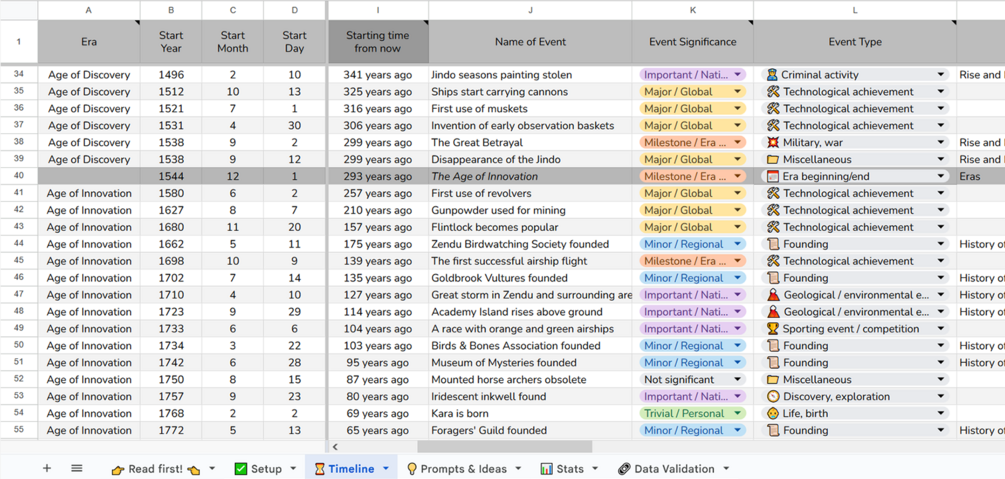The width and height of the screenshot is (1005, 479).
Task: Click Age of Discovery cell in row 34
Action: pos(89,74)
